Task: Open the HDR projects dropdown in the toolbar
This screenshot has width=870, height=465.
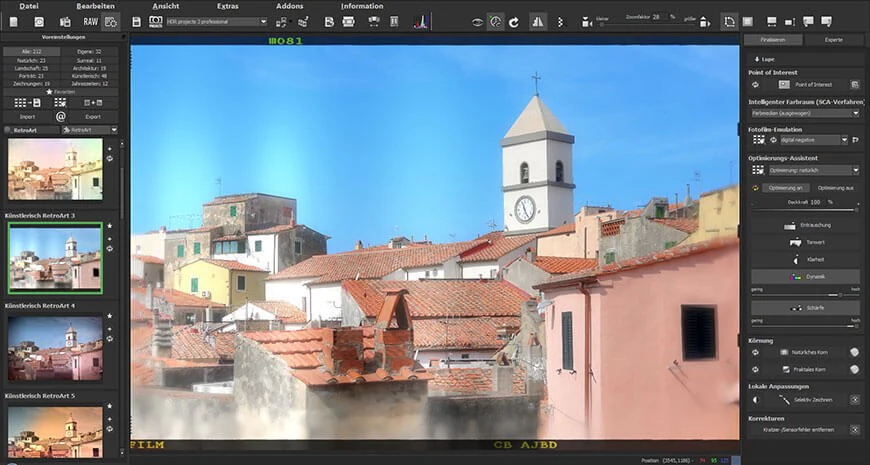Action: click(x=216, y=22)
